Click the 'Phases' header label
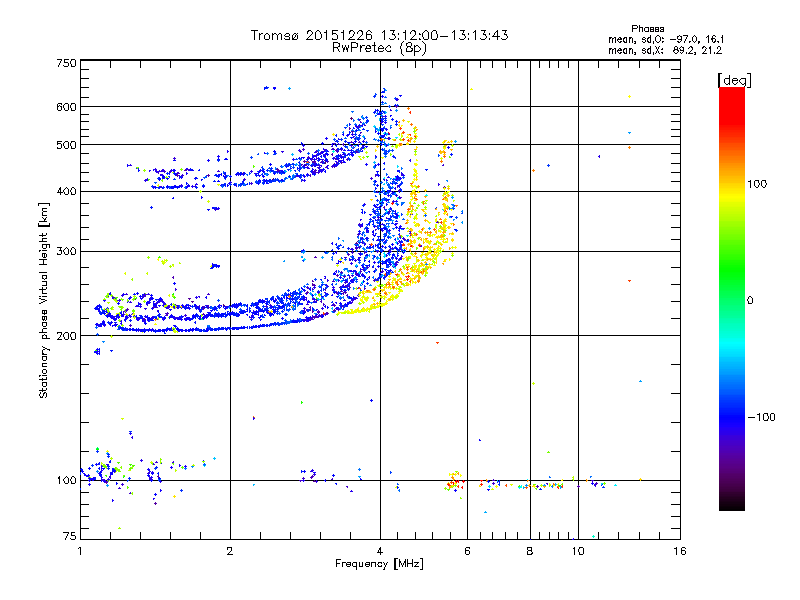This screenshot has width=800, height=600. coord(647,29)
